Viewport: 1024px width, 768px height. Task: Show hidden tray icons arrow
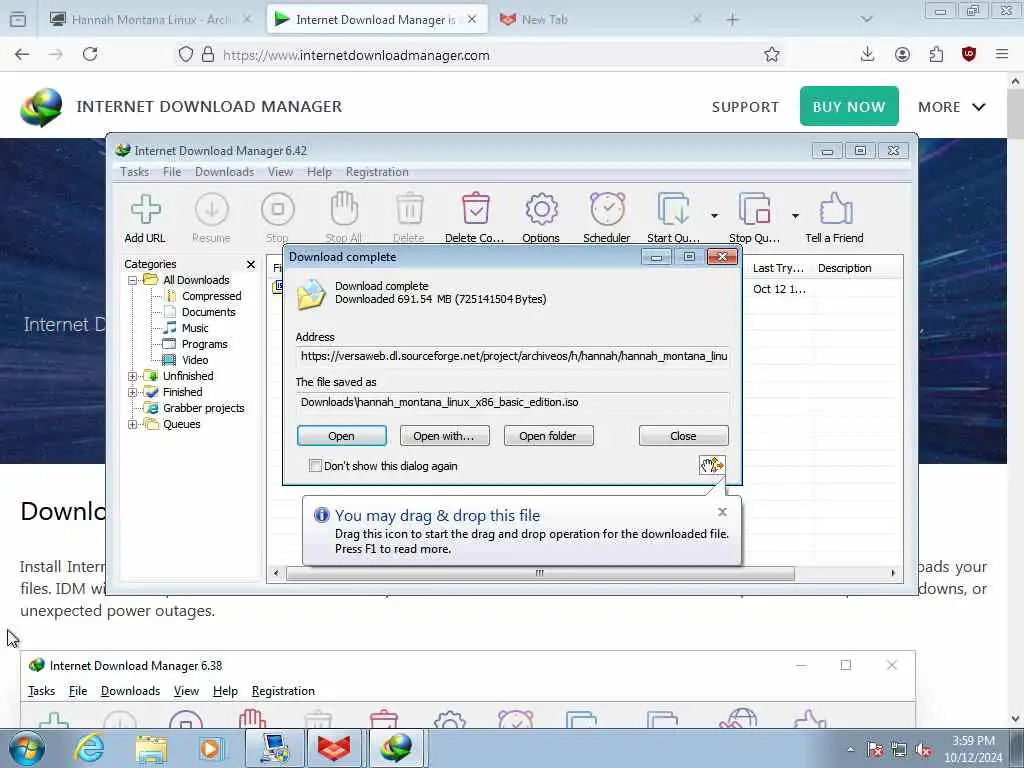850,750
